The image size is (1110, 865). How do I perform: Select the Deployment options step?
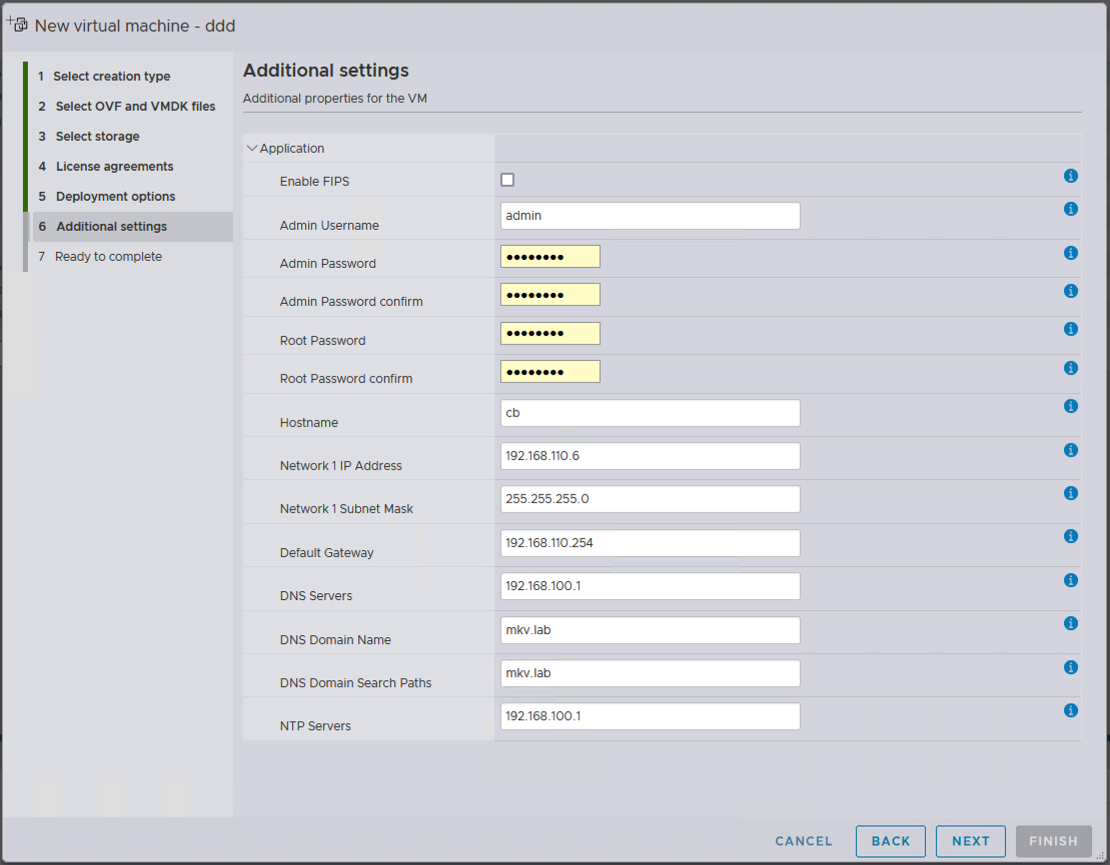[x=115, y=196]
